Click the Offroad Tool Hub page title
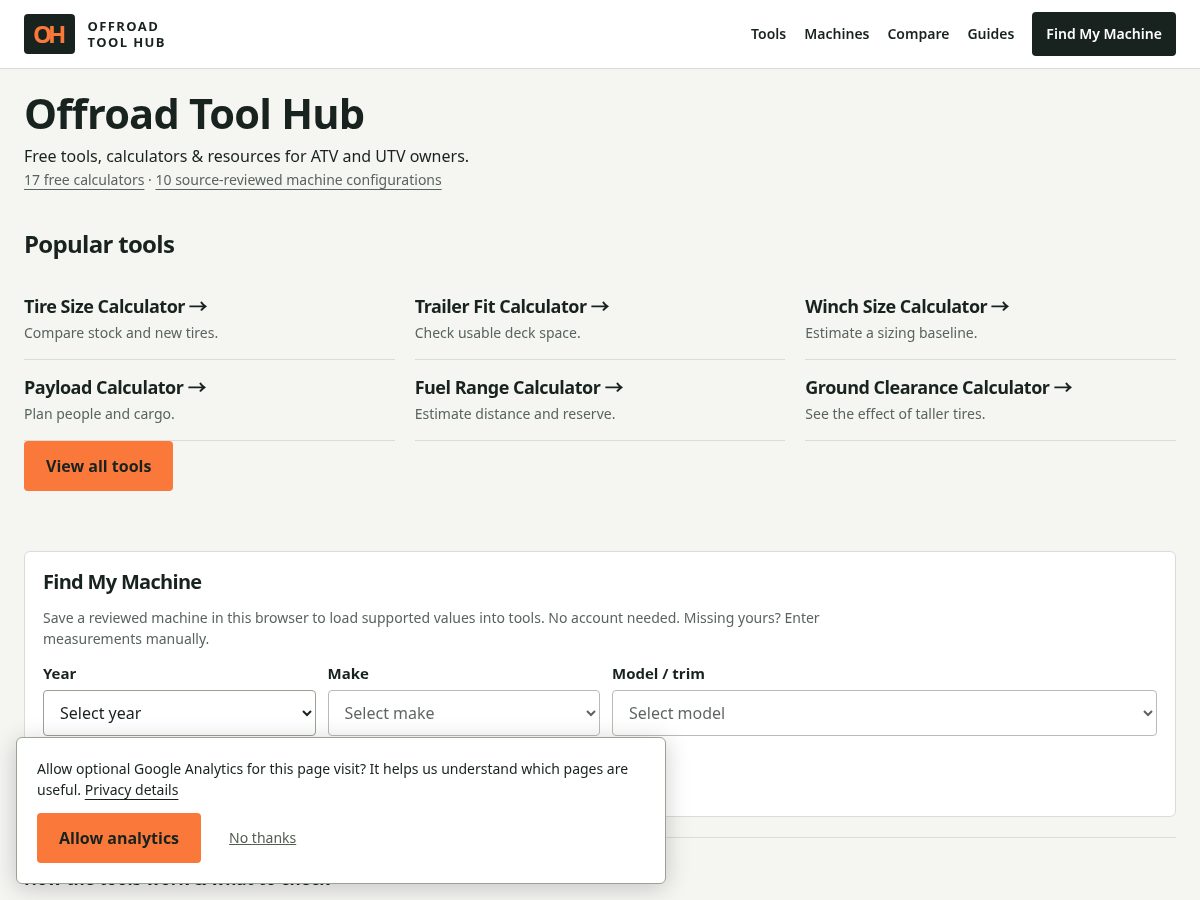 tap(194, 114)
